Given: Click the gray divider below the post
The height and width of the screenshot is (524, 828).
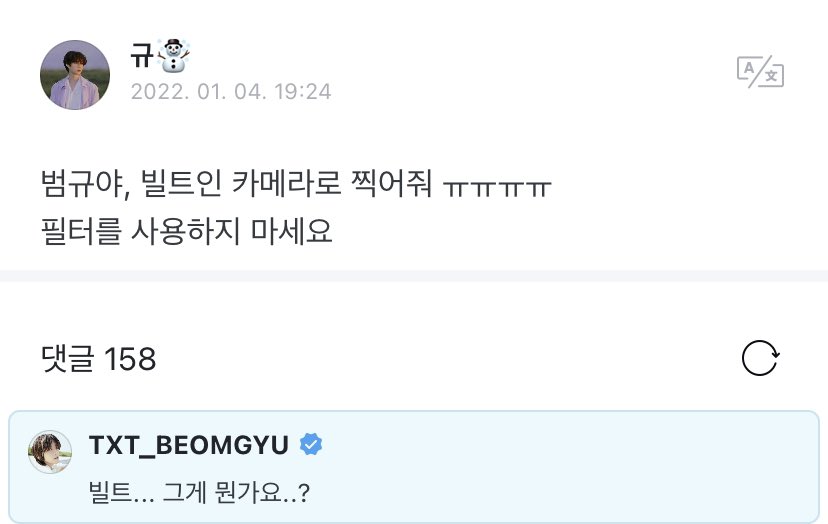Looking at the screenshot, I should [414, 276].
